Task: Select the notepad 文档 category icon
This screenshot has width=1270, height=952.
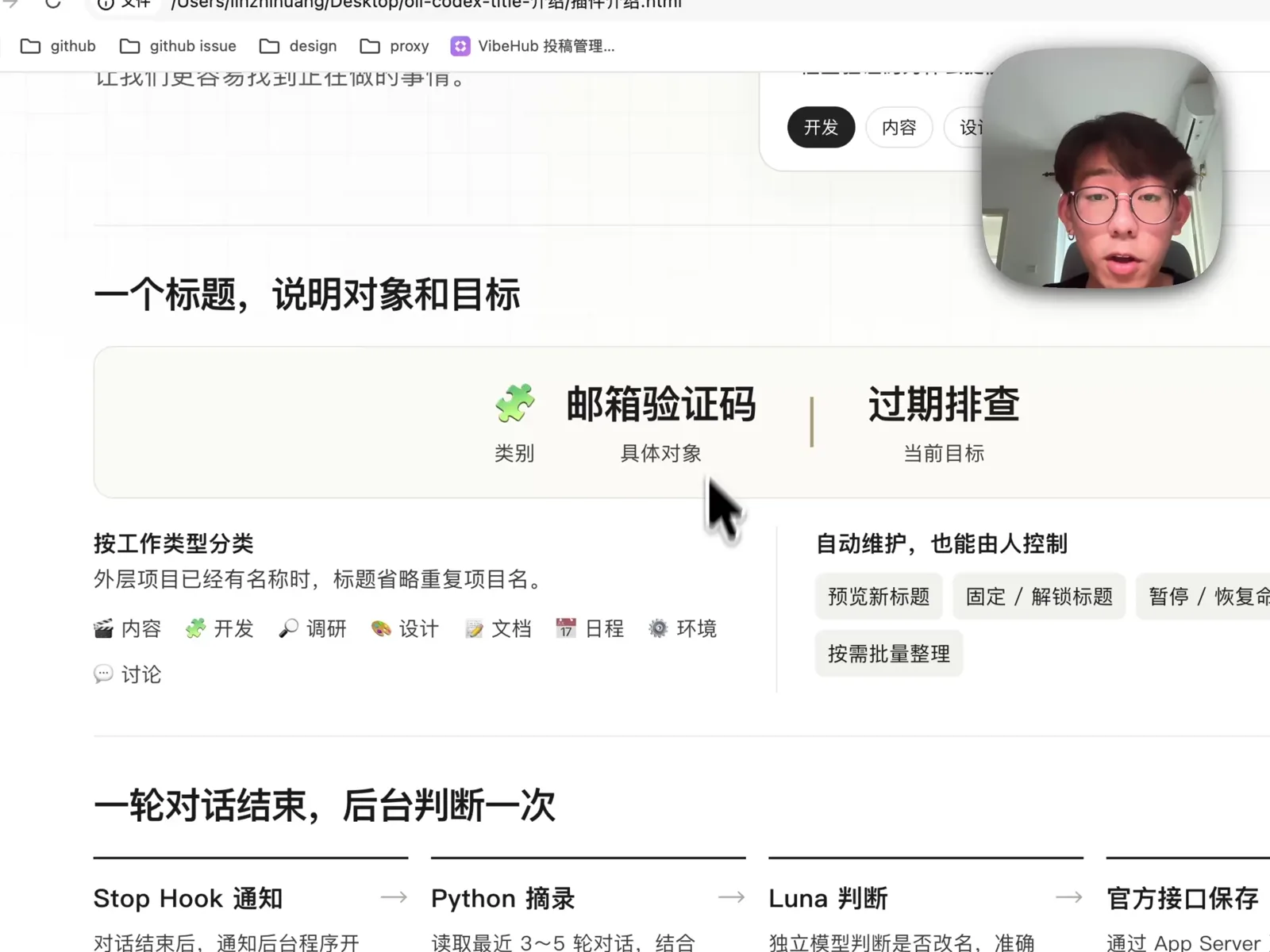Action: click(x=474, y=629)
